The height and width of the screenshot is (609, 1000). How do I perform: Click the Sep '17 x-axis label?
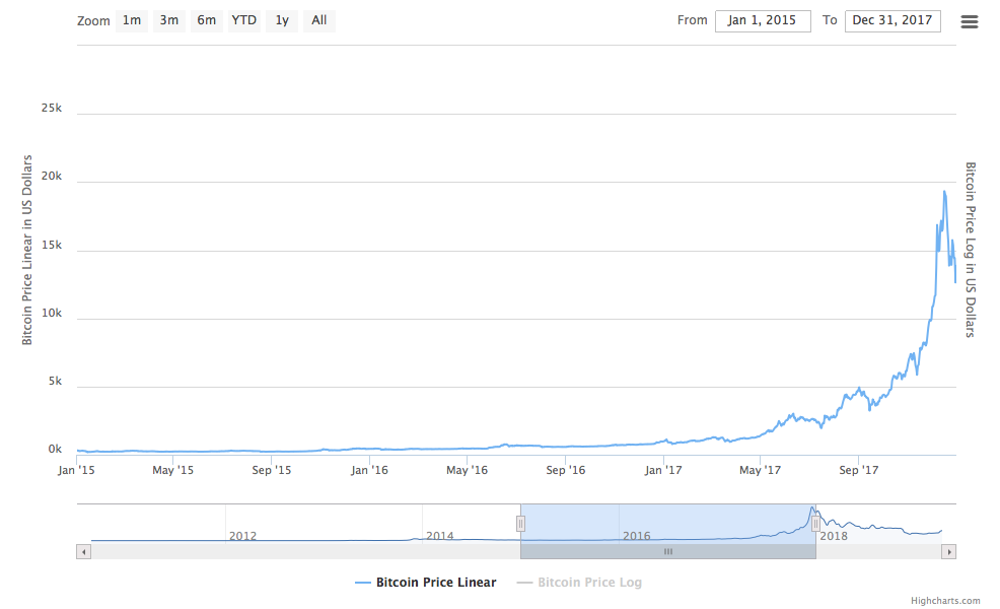[x=858, y=470]
